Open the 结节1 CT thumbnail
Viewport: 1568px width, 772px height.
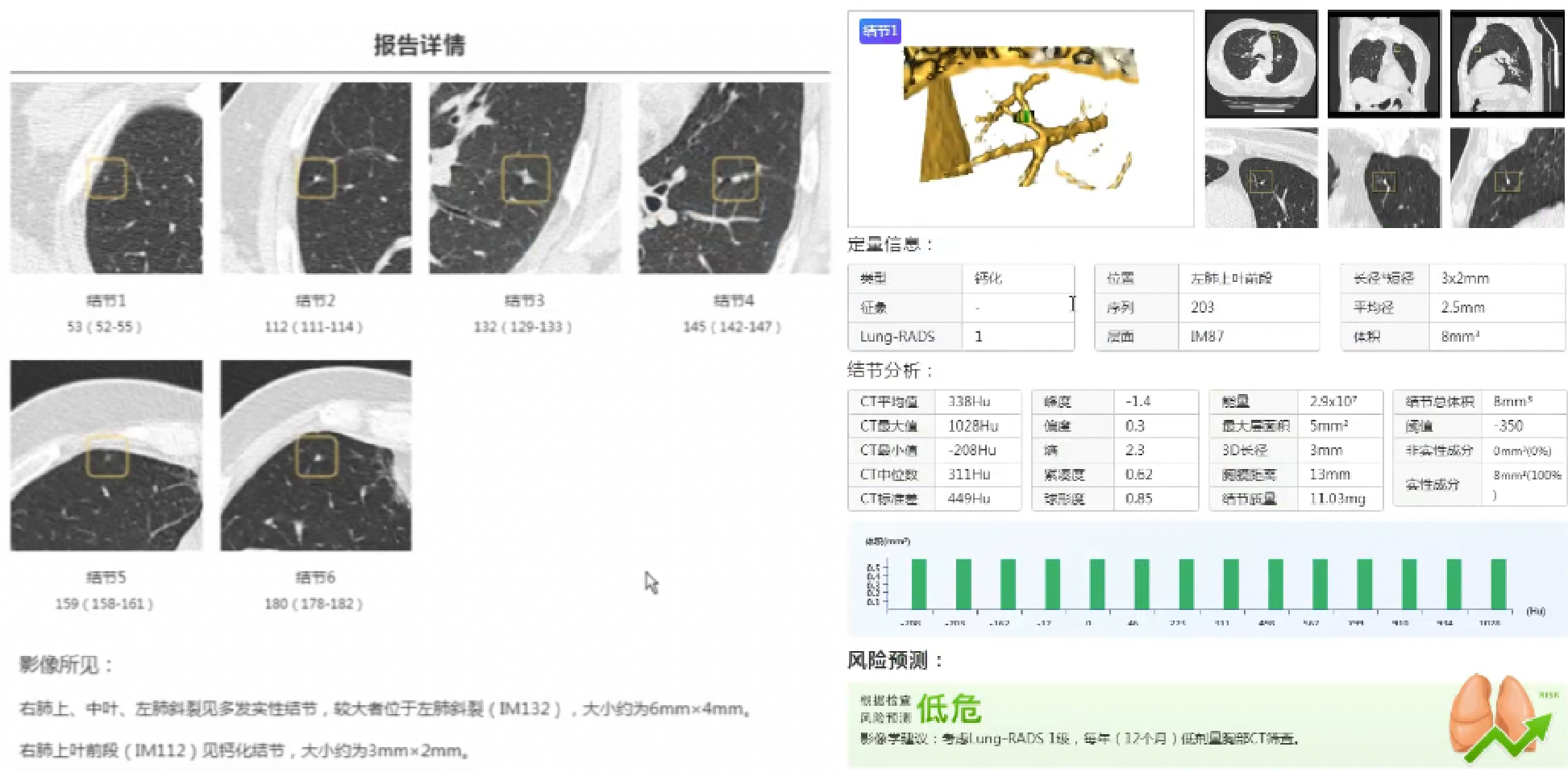point(106,178)
